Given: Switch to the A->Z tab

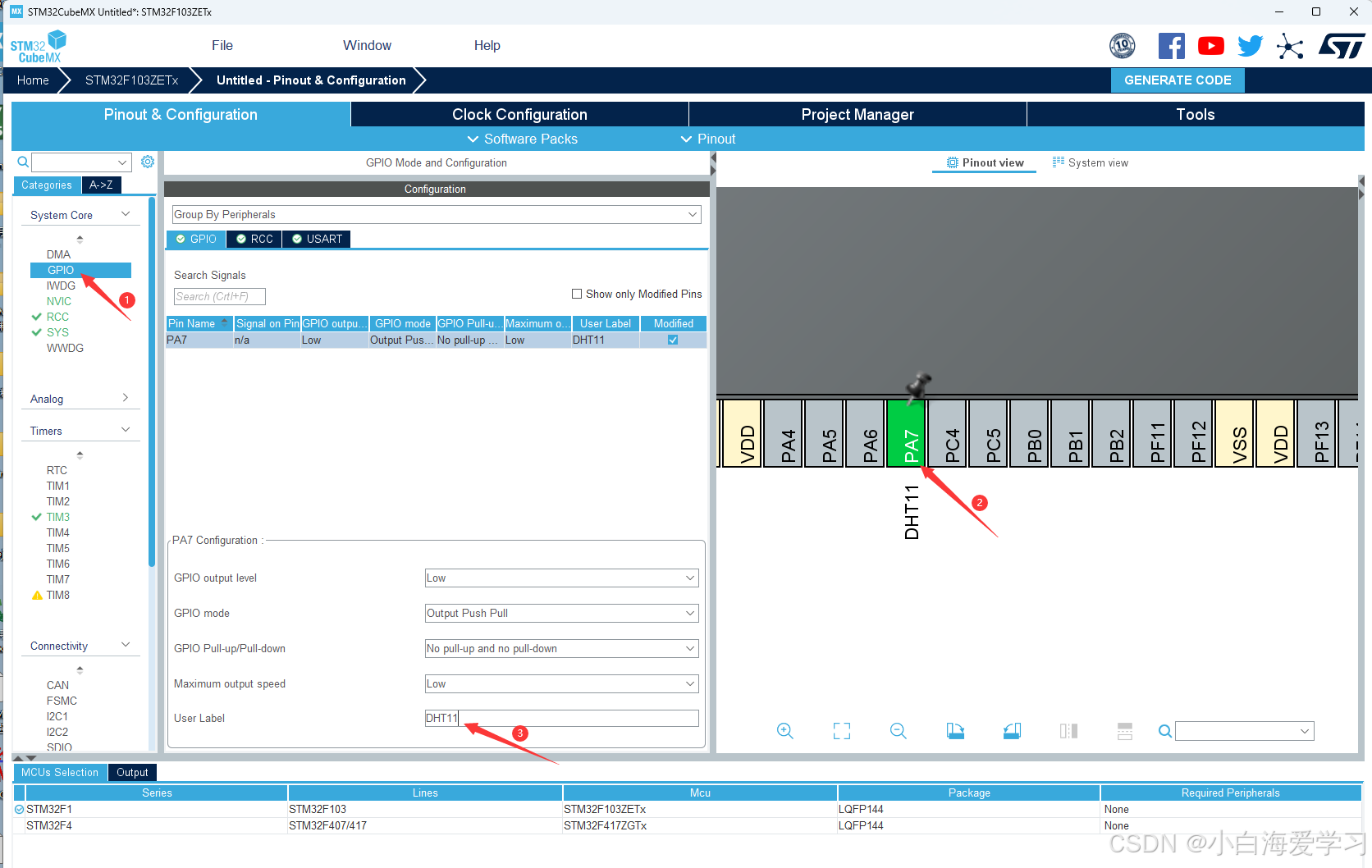Looking at the screenshot, I should [x=101, y=185].
